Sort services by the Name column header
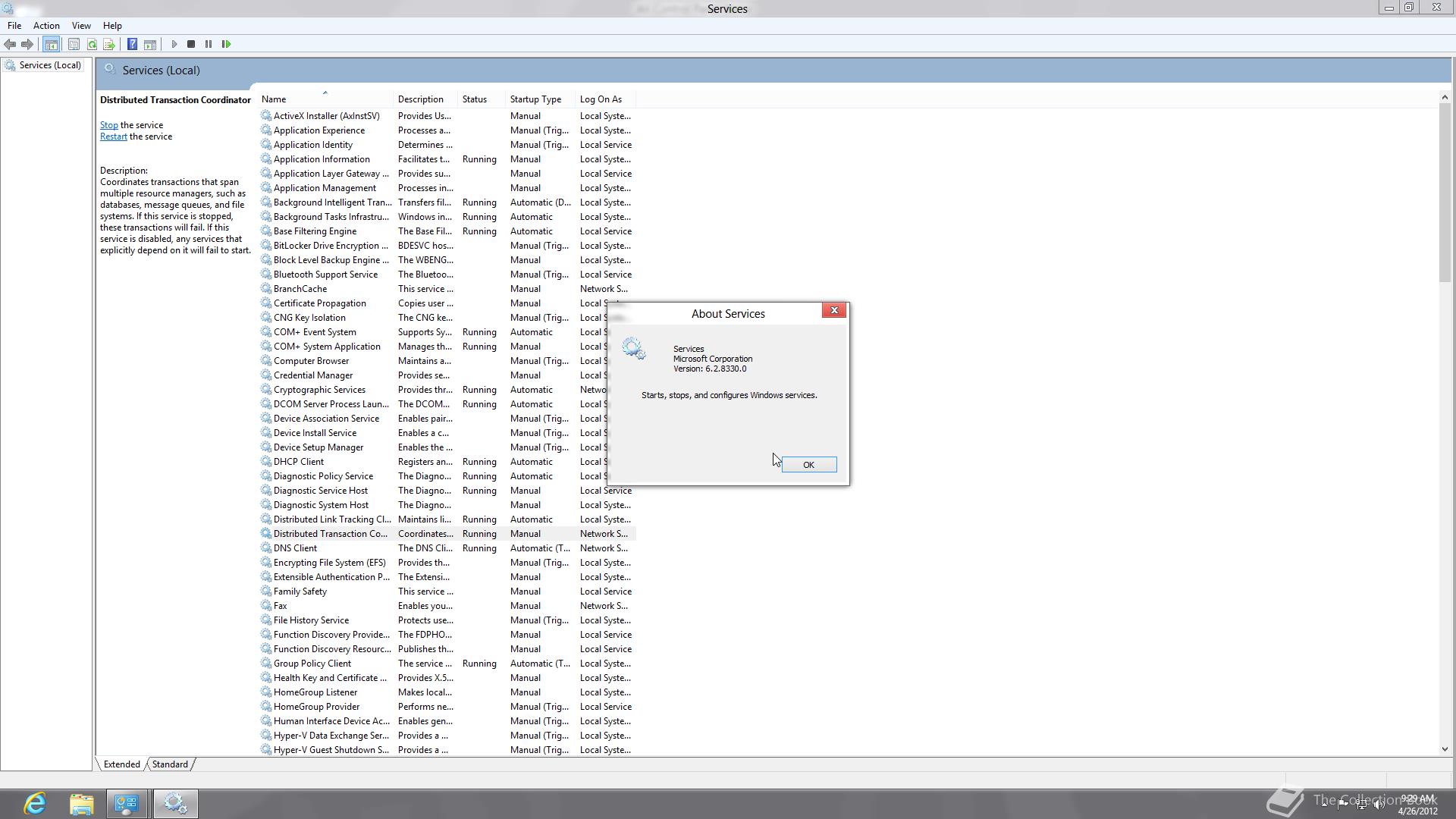This screenshot has height=819, width=1456. [x=326, y=99]
